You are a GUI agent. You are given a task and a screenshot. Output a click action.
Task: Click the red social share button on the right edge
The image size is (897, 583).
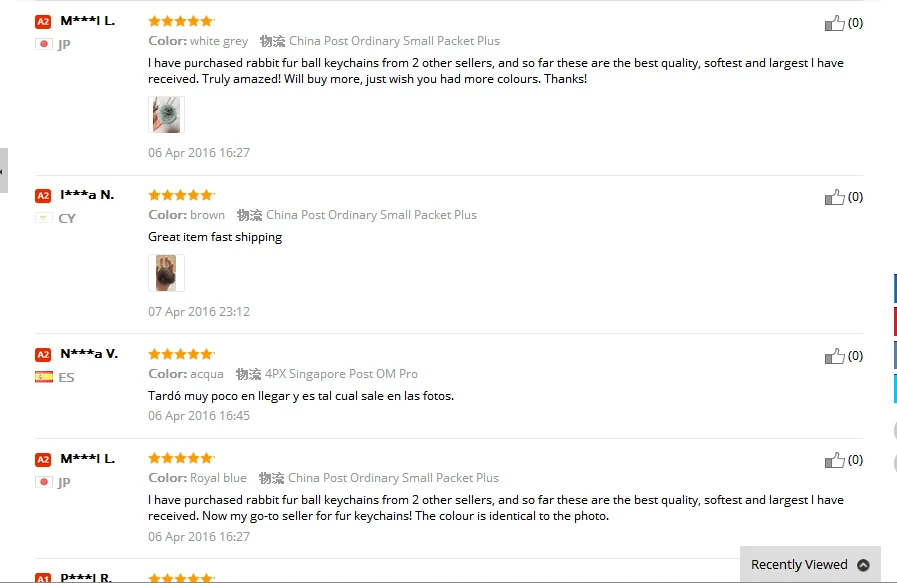pos(894,321)
